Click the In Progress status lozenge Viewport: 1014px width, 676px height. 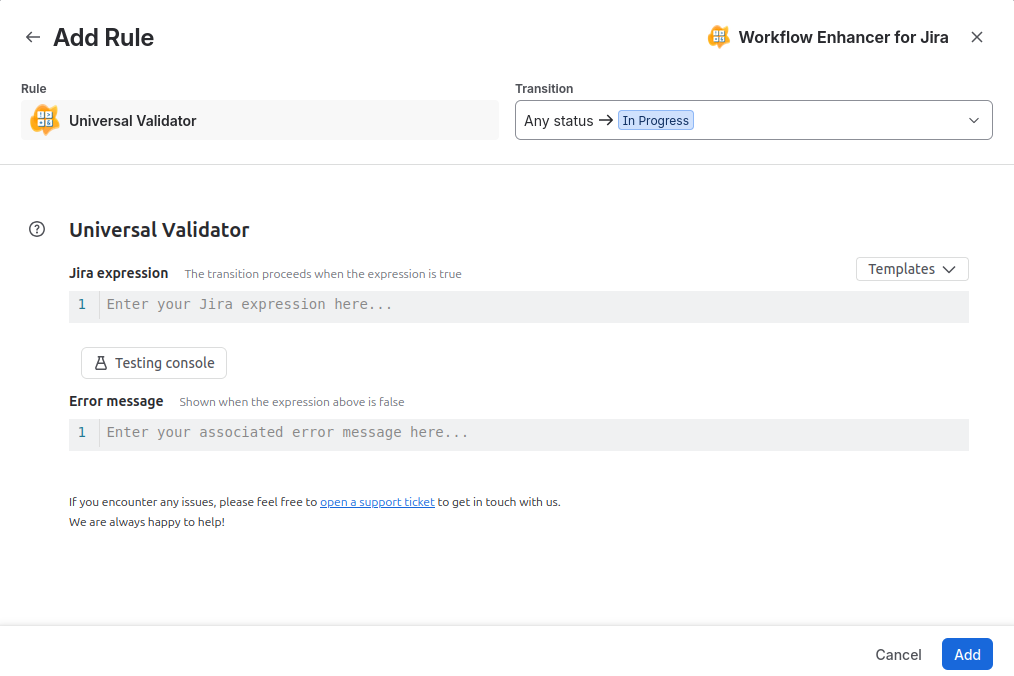(x=656, y=120)
